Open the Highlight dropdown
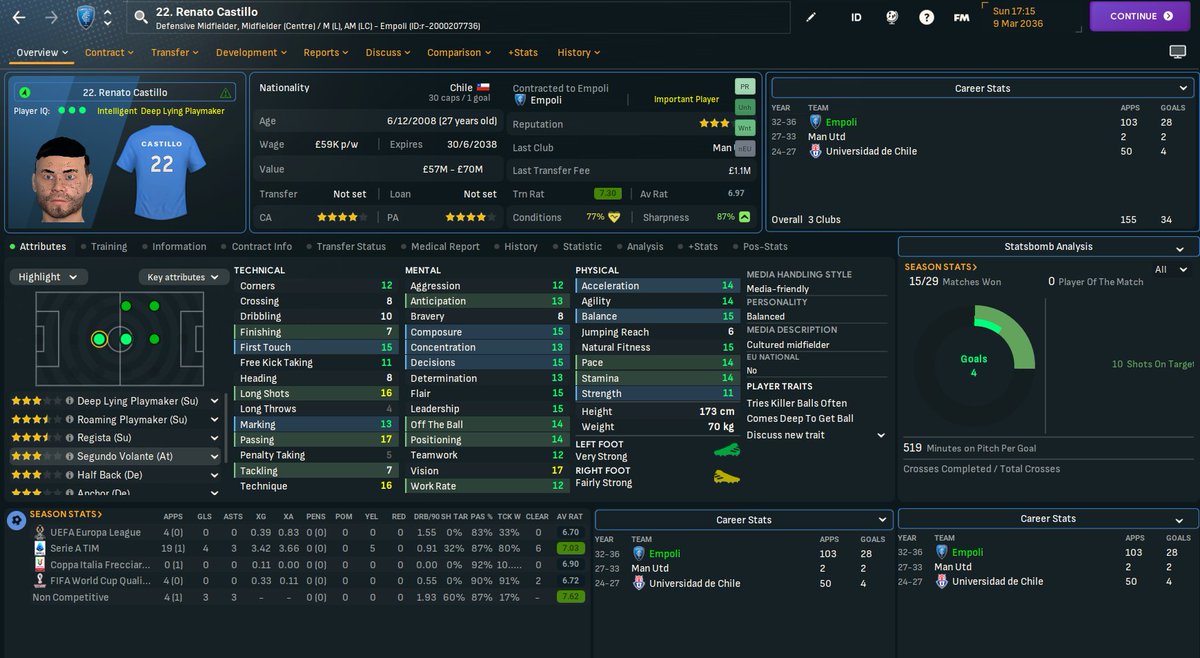 (x=48, y=277)
